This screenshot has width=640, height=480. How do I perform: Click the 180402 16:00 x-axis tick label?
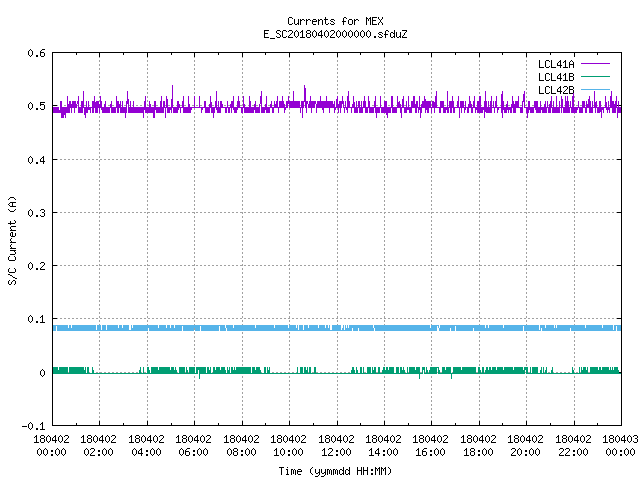pos(430,446)
